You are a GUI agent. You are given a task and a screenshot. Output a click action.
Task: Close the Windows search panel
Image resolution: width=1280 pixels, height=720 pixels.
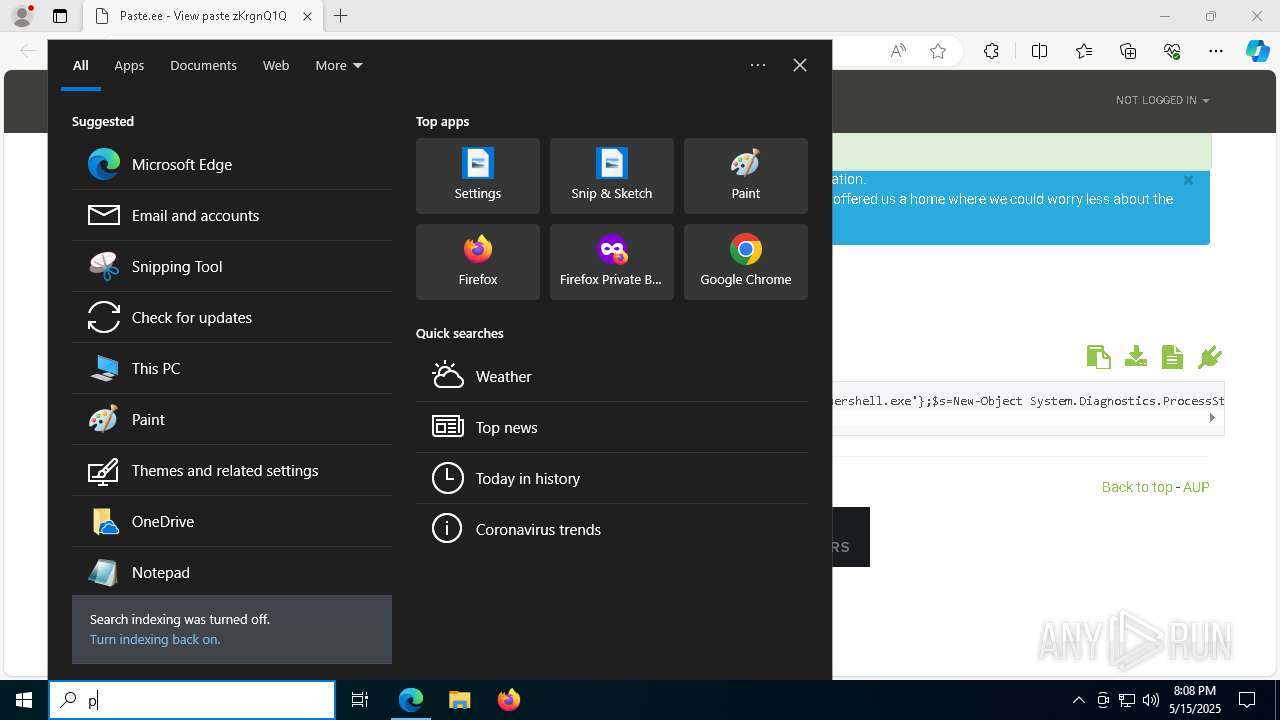pos(800,65)
